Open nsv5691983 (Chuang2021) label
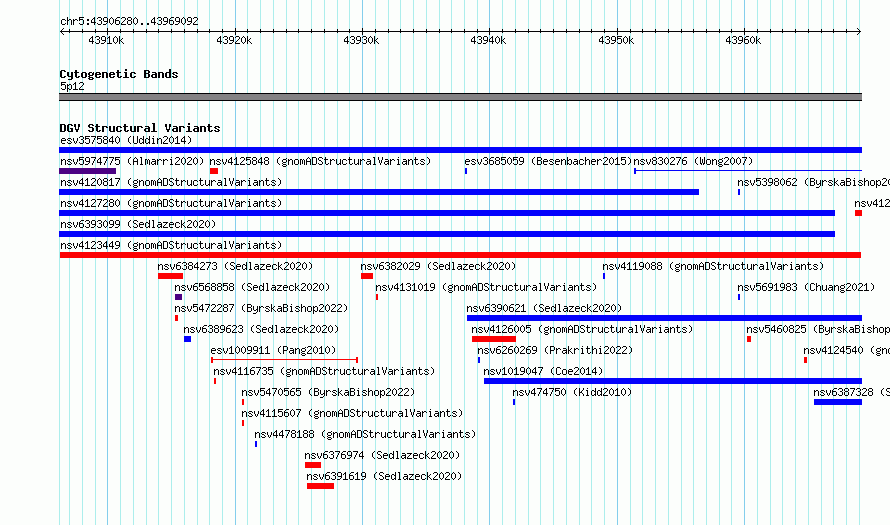This screenshot has width=890, height=525. (806, 287)
